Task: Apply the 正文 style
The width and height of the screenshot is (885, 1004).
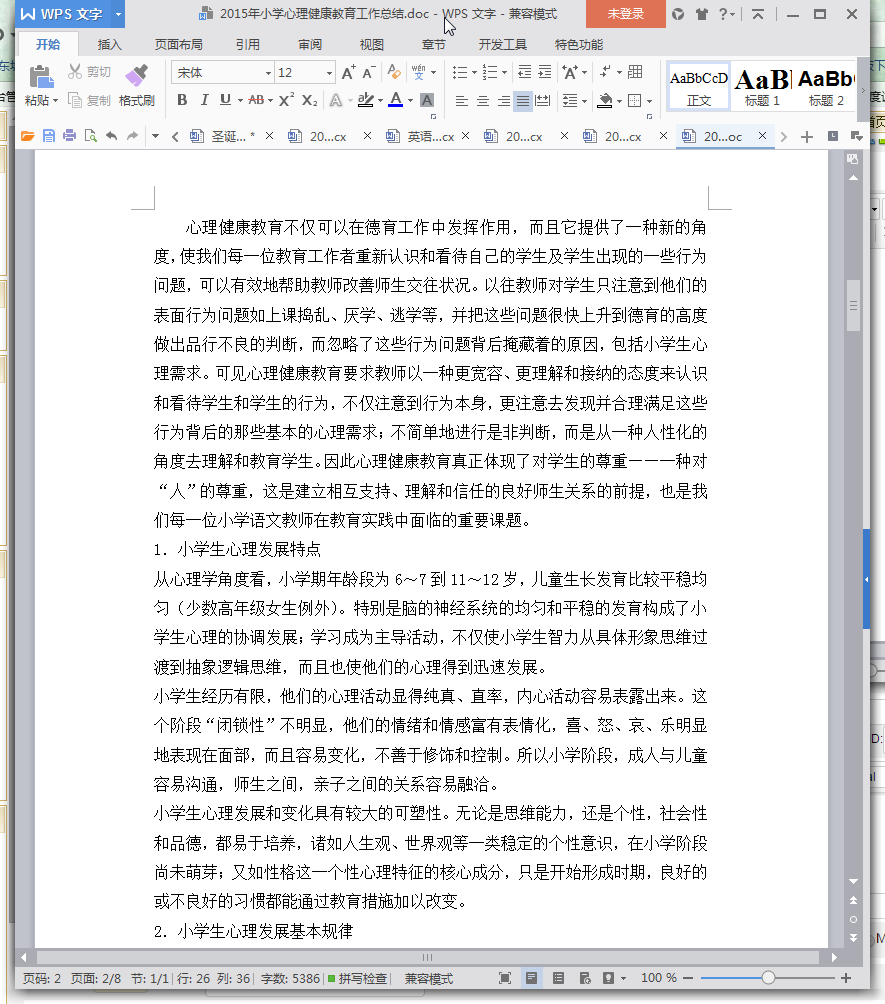Action: click(x=699, y=87)
